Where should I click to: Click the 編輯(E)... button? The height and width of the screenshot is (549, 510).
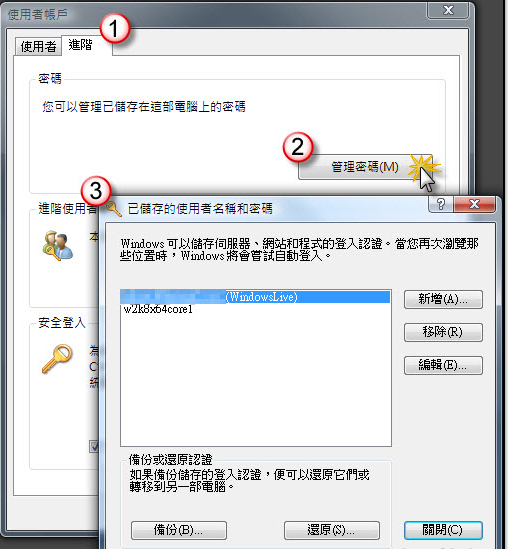443,365
